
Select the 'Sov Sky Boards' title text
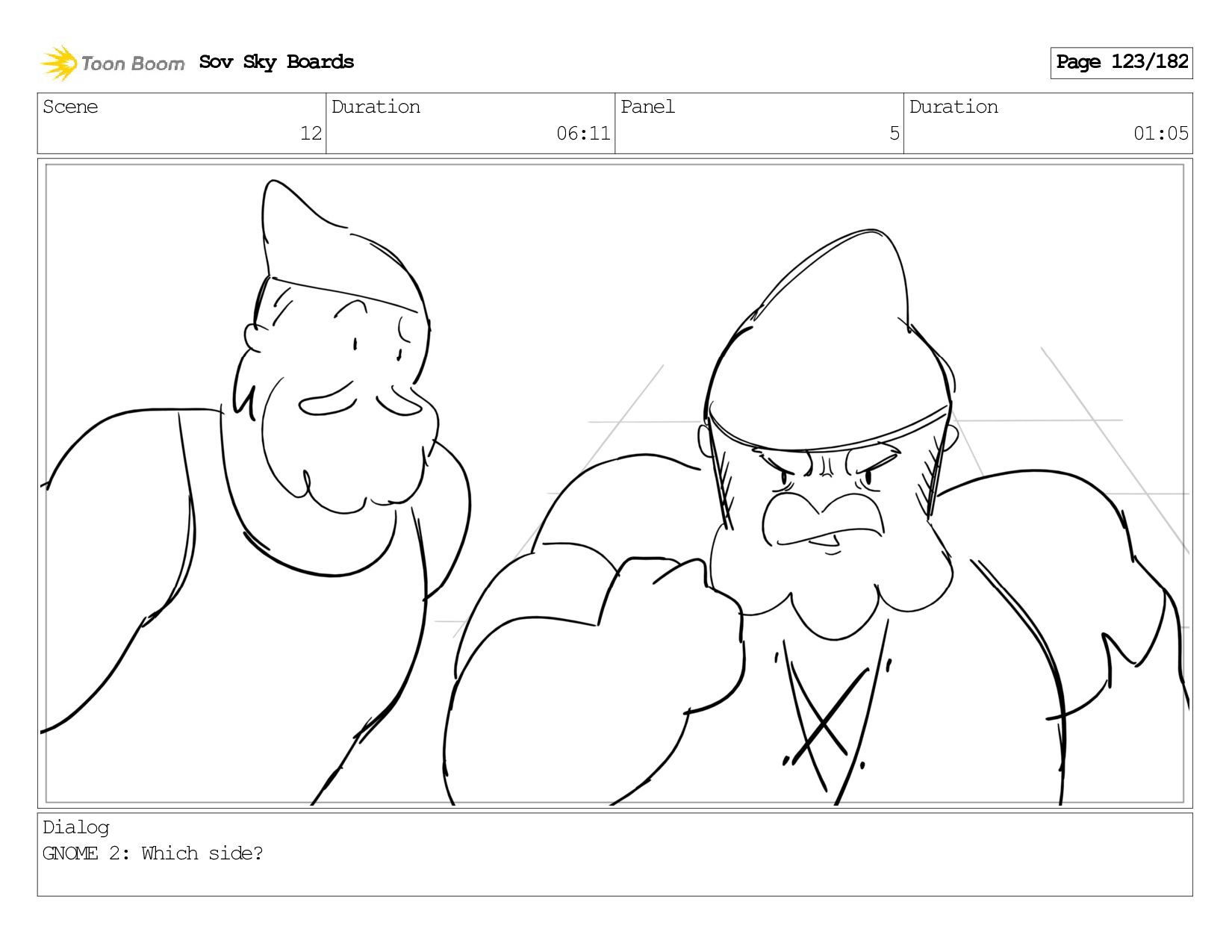coord(276,62)
